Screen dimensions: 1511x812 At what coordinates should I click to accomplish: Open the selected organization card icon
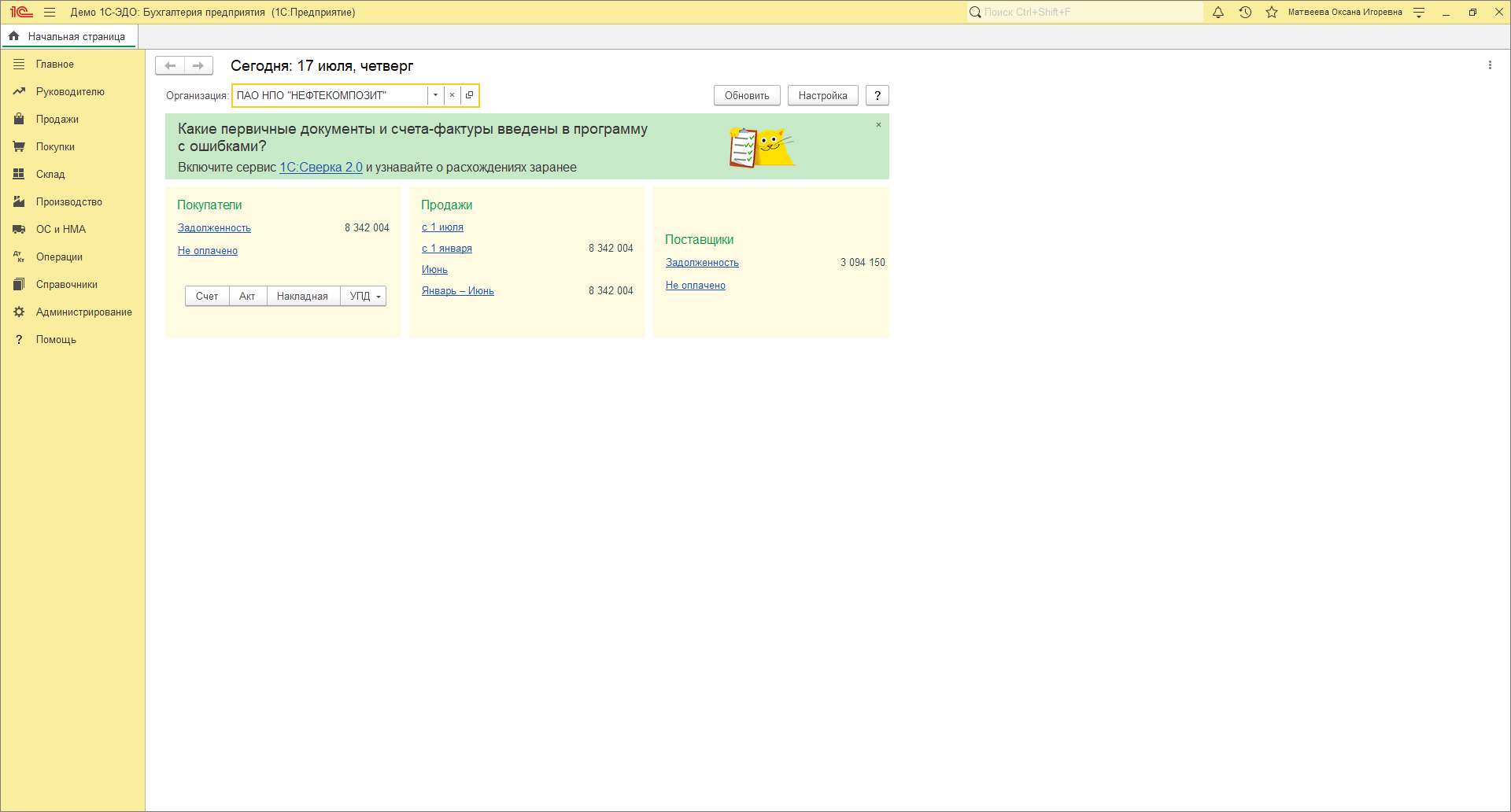(x=470, y=95)
